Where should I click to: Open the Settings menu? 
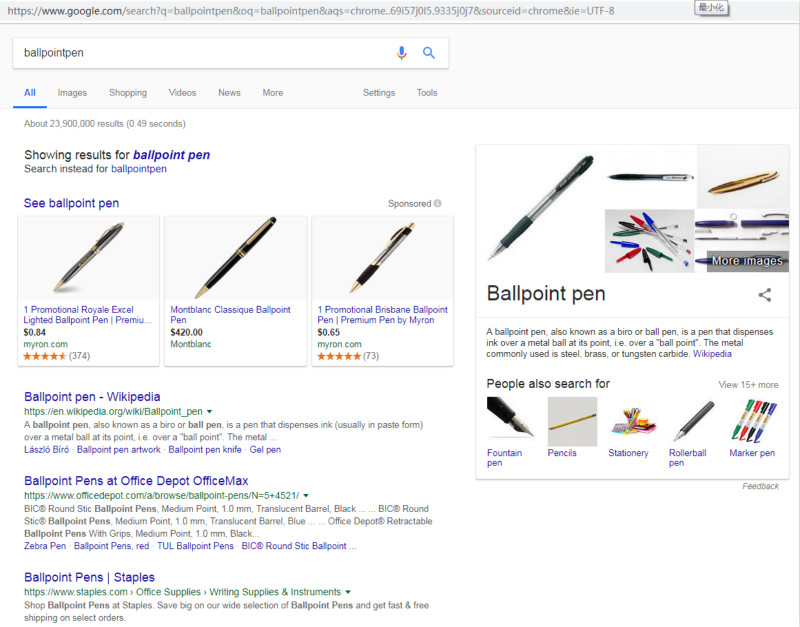379,92
